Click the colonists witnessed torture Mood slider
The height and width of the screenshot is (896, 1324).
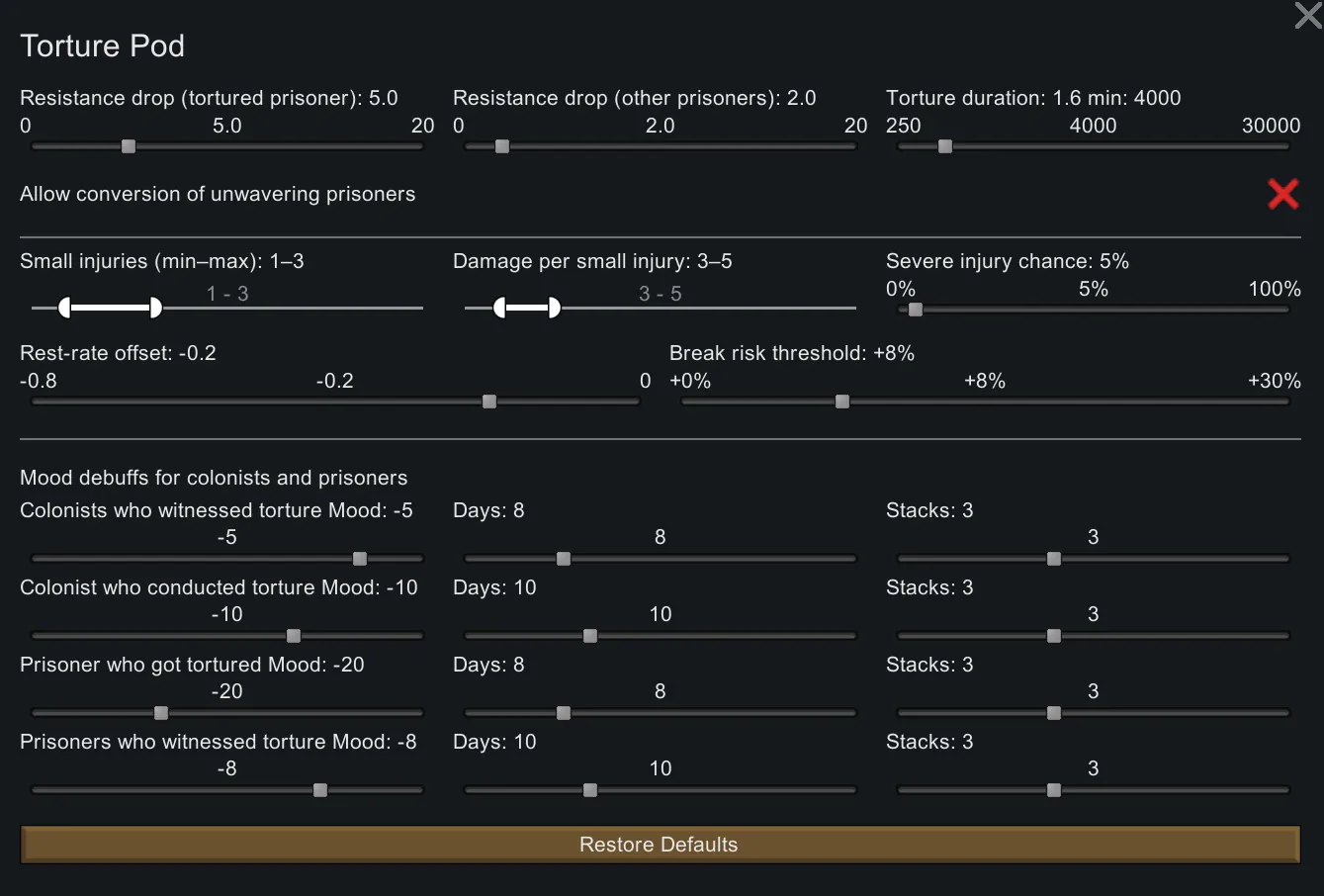tap(360, 559)
